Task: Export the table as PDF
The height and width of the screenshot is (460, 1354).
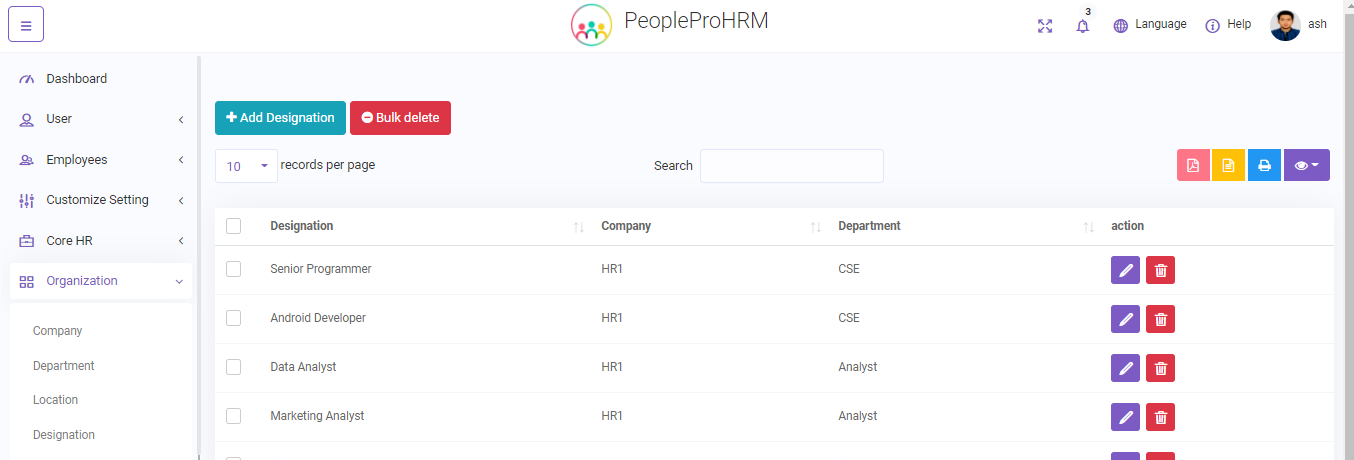Action: (1193, 165)
